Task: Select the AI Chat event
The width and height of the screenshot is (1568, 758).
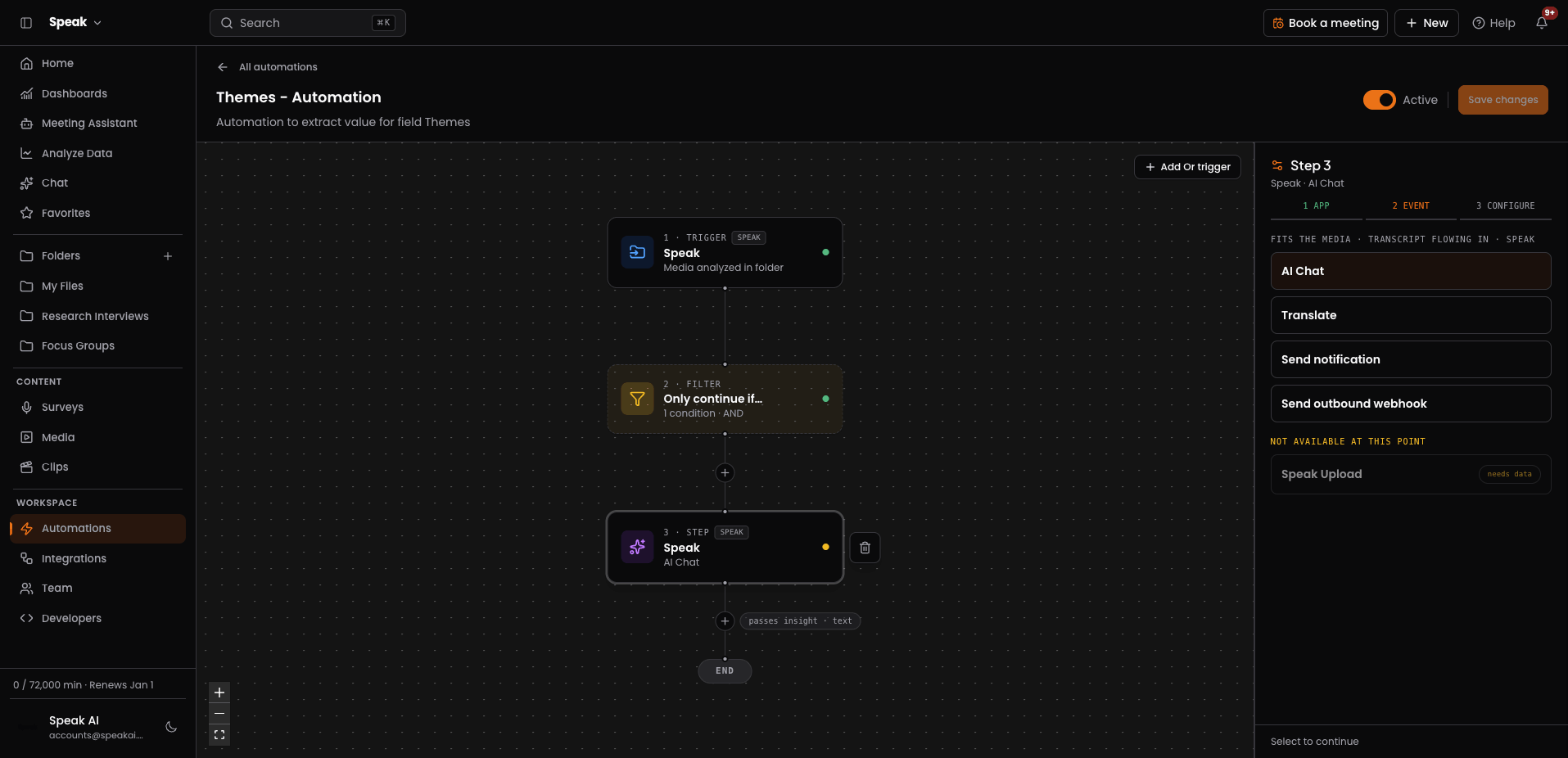Action: click(1411, 271)
